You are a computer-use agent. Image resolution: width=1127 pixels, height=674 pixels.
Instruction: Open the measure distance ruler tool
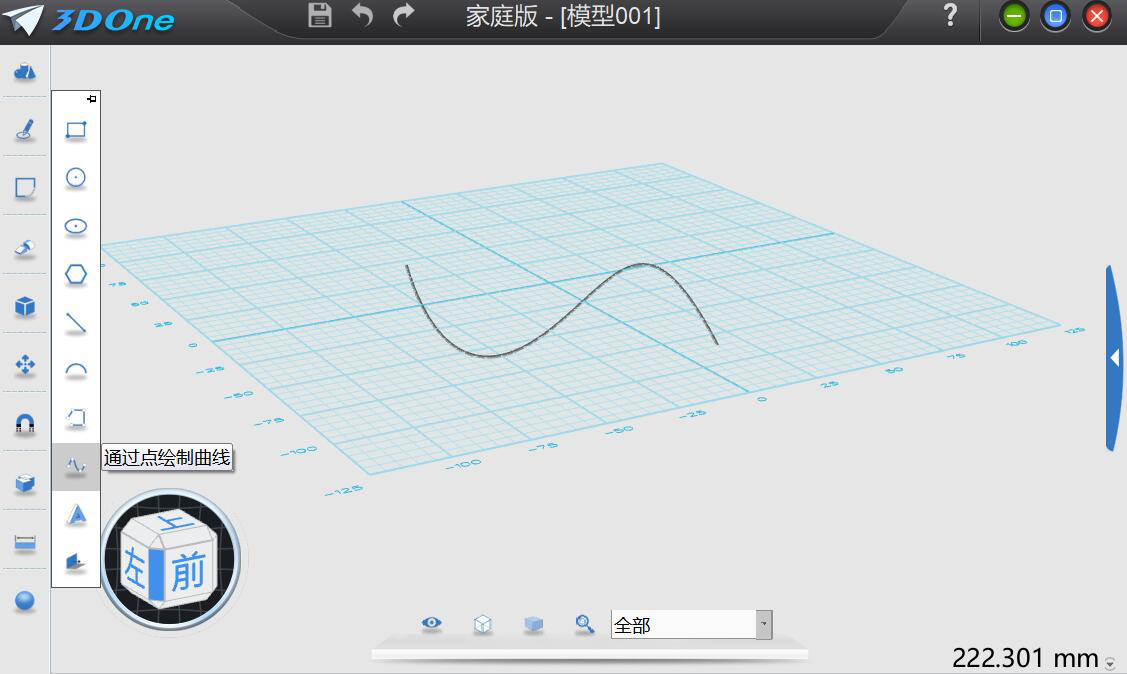pyautogui.click(x=24, y=543)
